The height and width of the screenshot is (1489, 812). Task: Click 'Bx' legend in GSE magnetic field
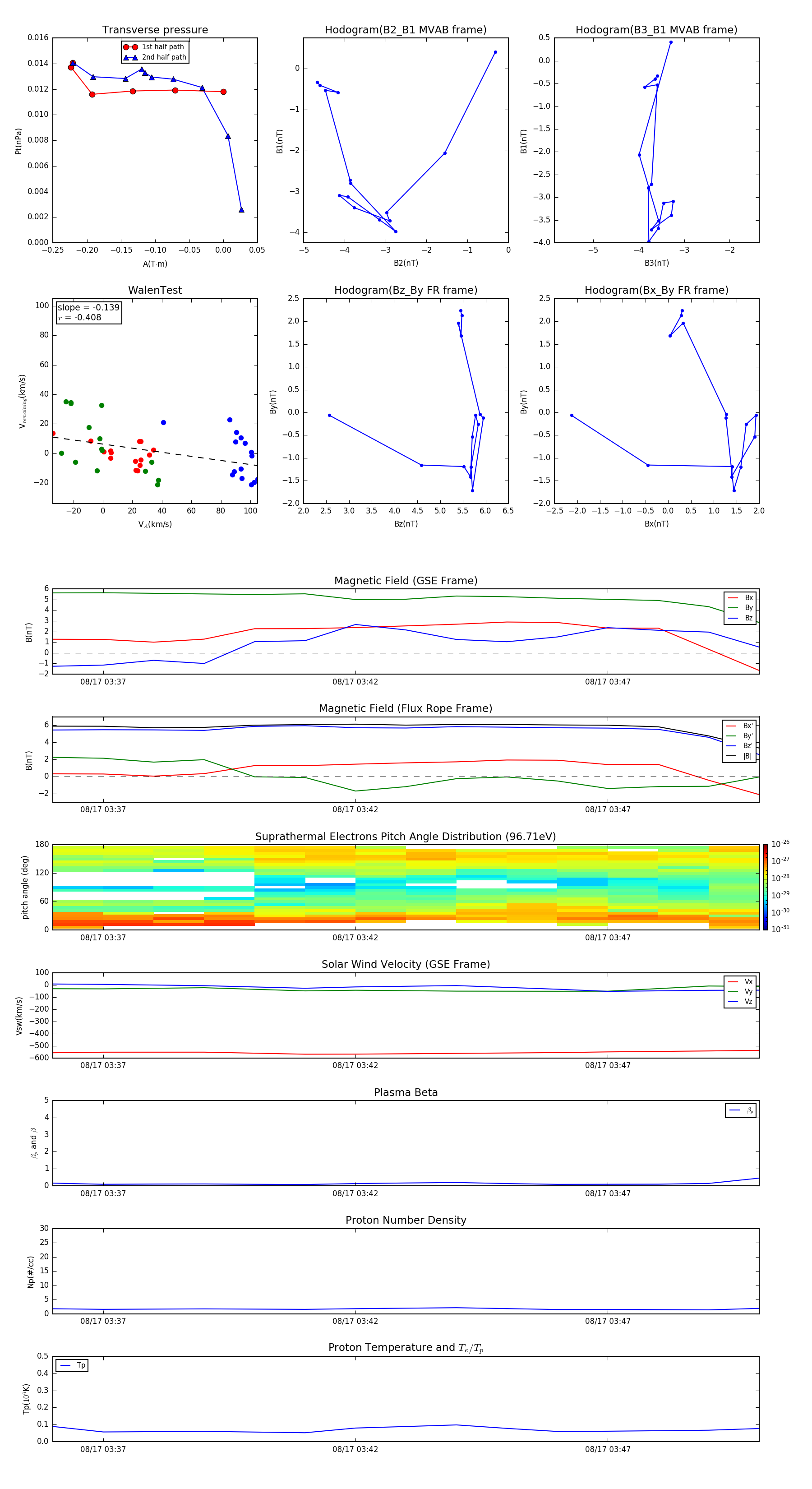(x=740, y=598)
